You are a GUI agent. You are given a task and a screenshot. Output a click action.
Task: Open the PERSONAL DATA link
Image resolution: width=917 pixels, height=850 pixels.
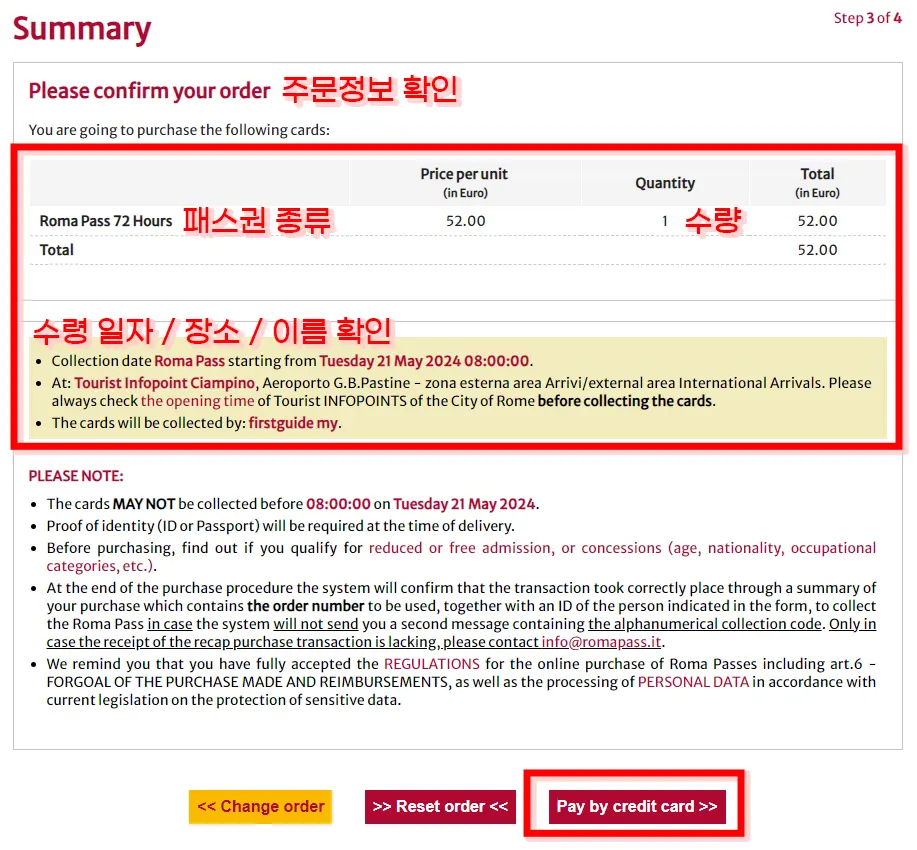click(693, 682)
